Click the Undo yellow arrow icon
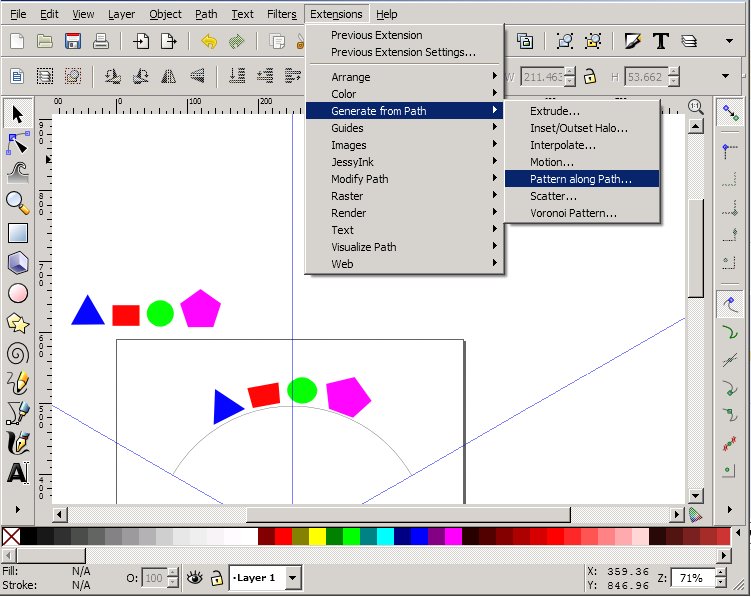Image resolution: width=751 pixels, height=597 pixels. (209, 41)
